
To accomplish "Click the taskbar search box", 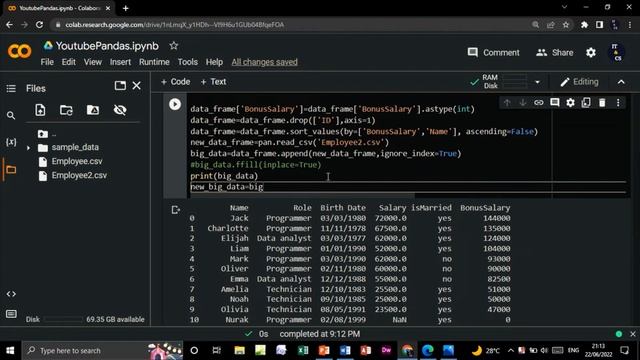I will (x=102, y=351).
